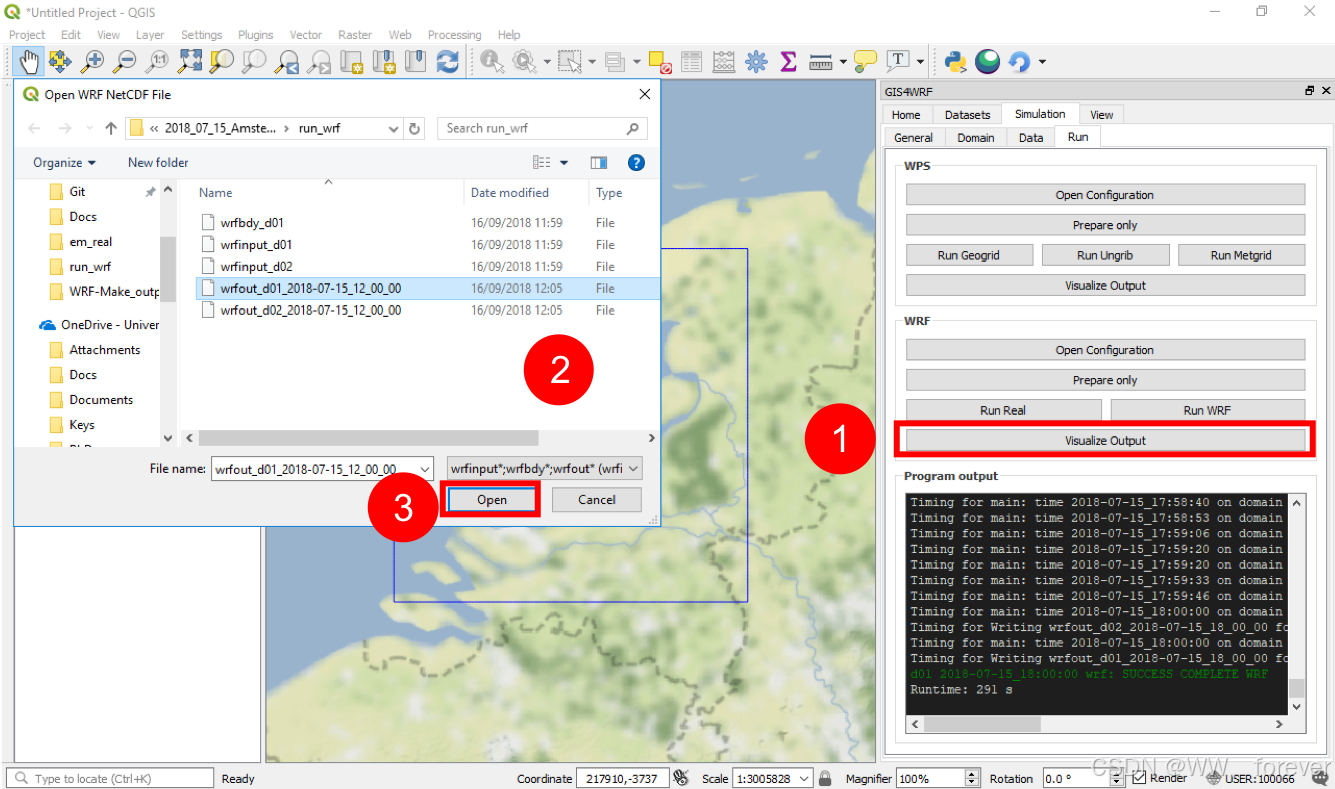The image size is (1335, 789).
Task: Open the Measure tool dropdown arrow
Action: (x=842, y=62)
